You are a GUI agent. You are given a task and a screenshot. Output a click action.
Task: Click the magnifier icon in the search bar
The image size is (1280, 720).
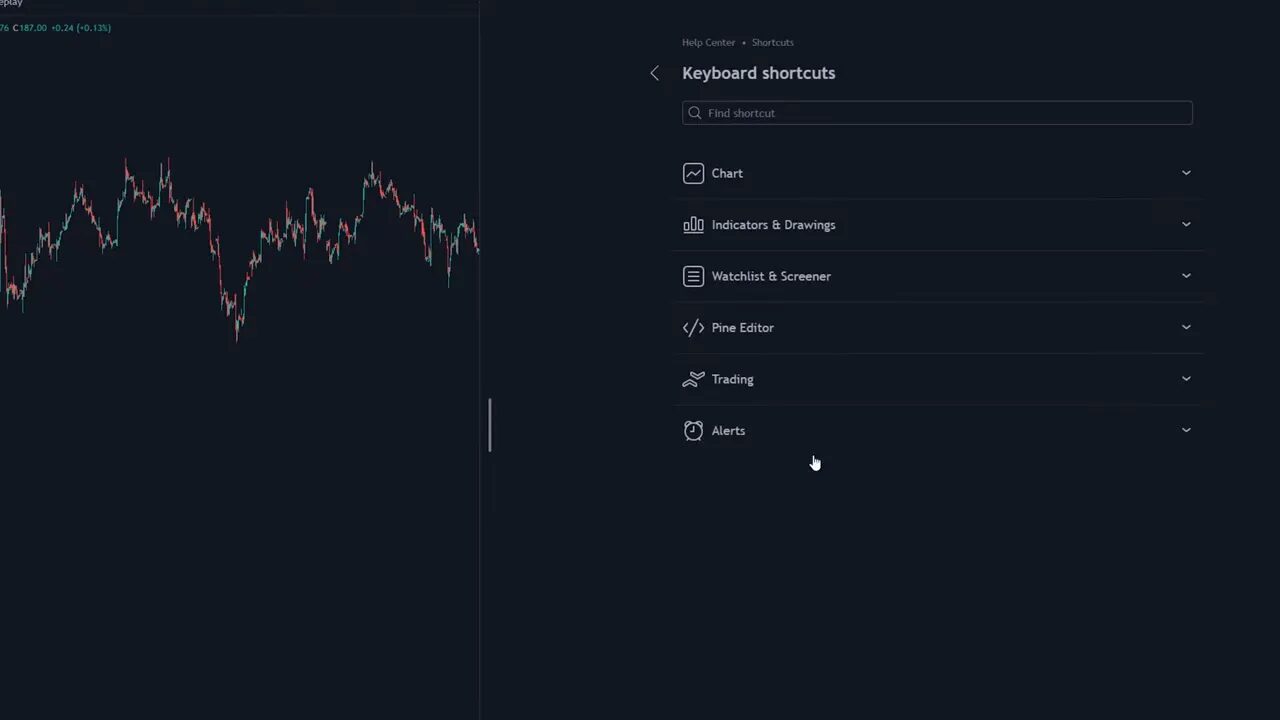695,112
